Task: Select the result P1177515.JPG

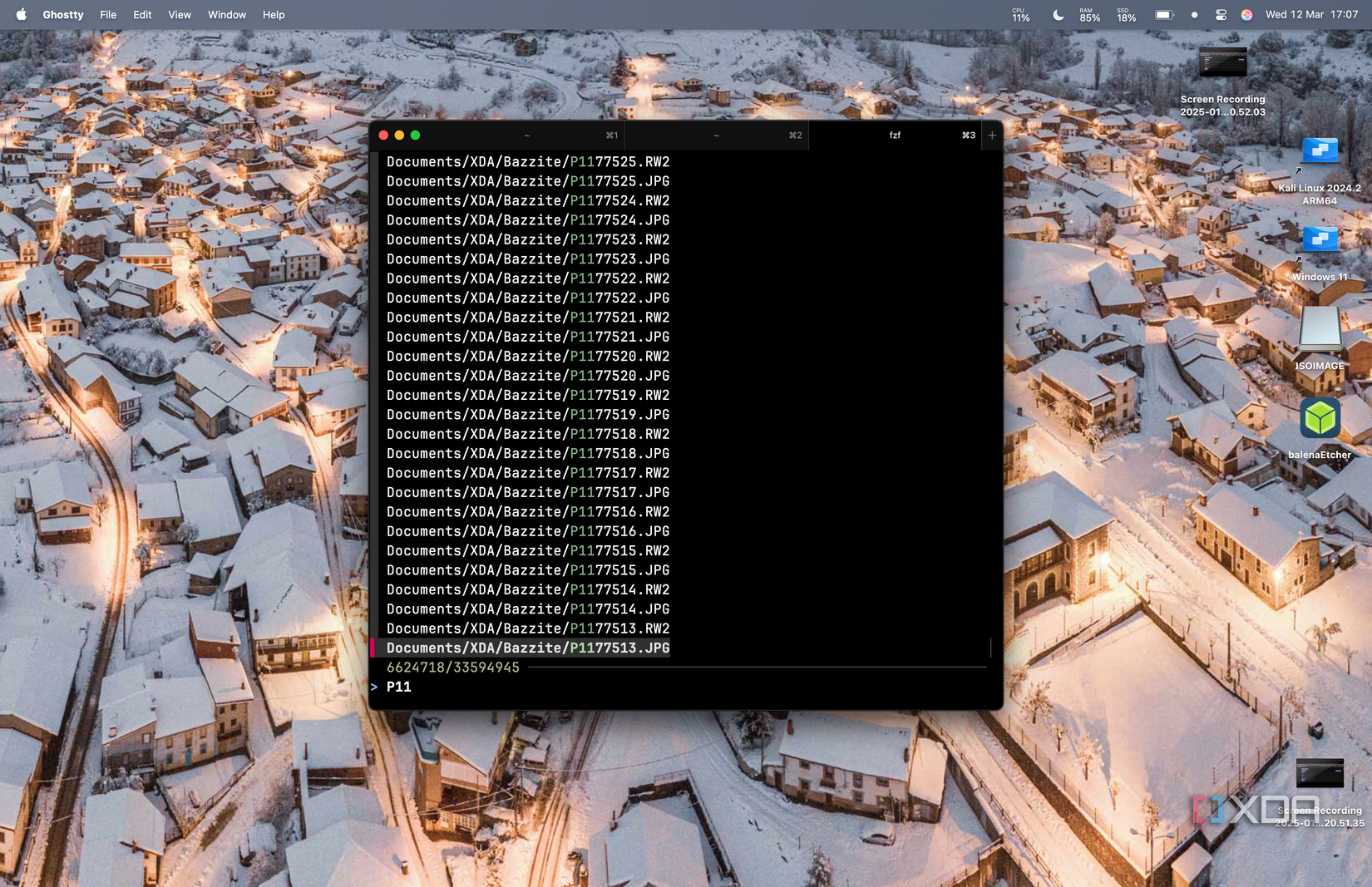Action: click(x=528, y=570)
